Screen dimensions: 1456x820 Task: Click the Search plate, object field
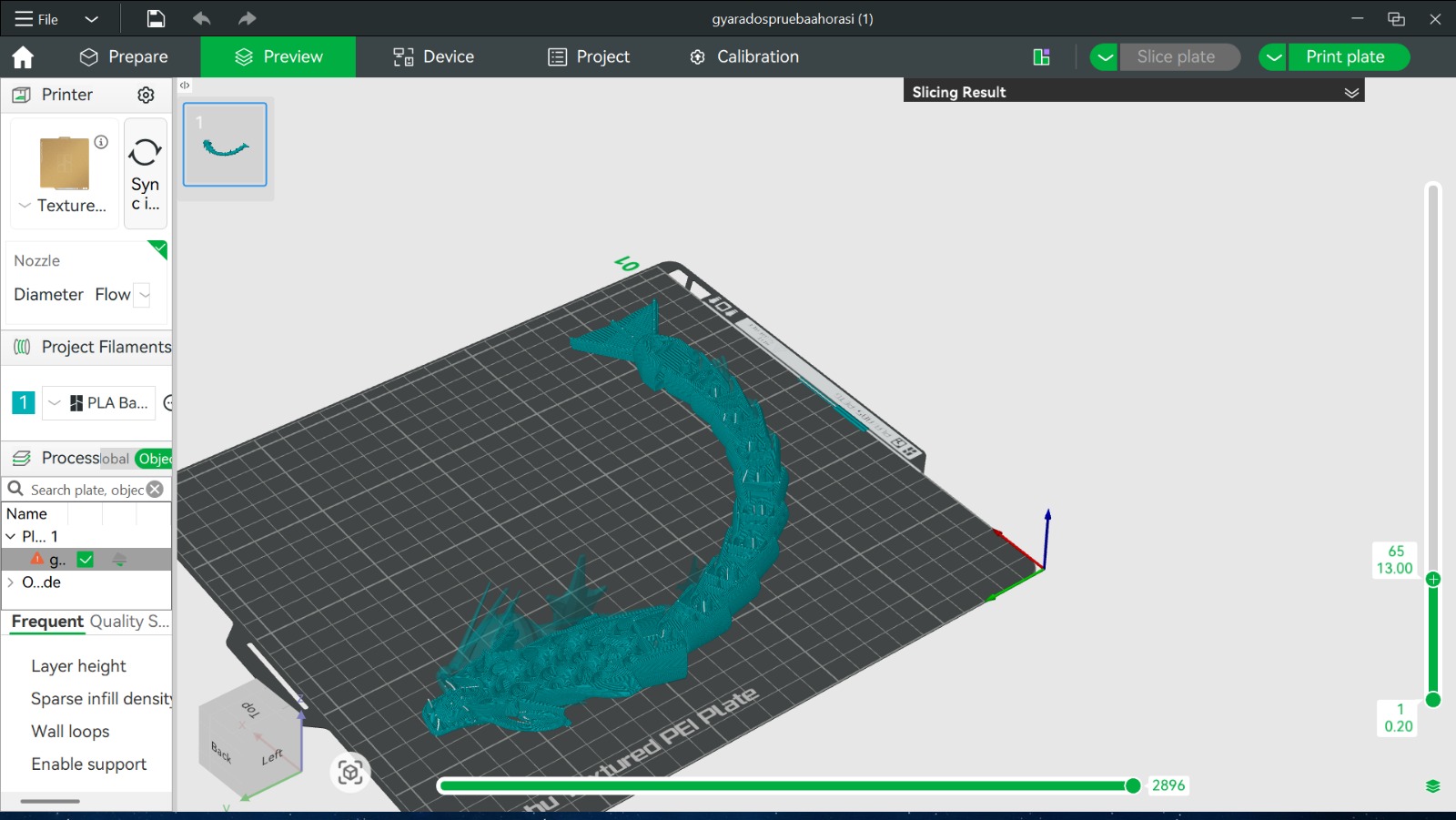coord(87,490)
